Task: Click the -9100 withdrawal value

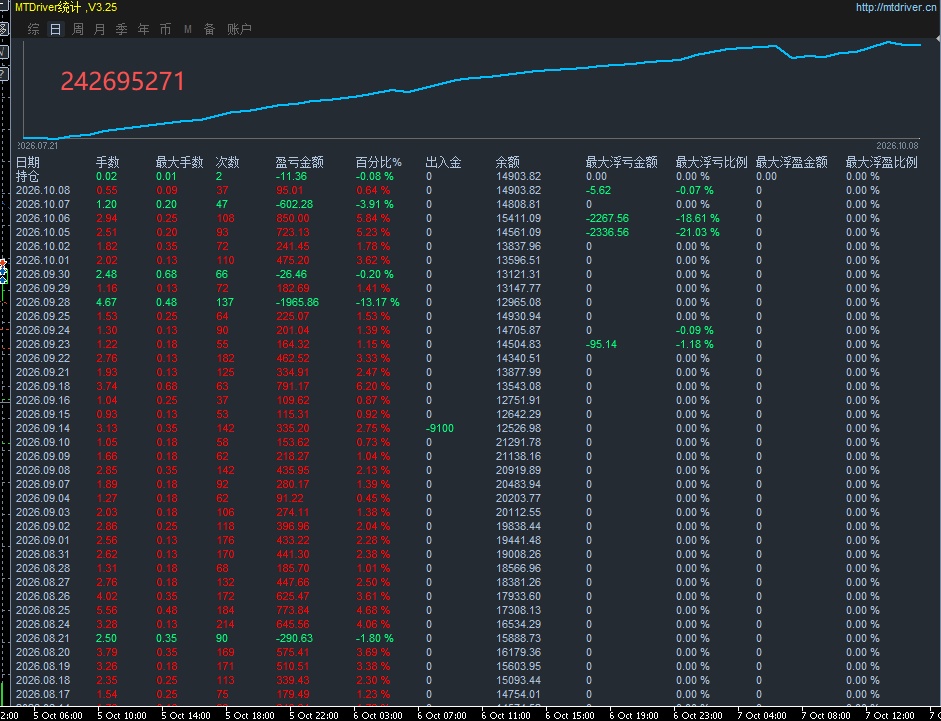Action: point(440,428)
